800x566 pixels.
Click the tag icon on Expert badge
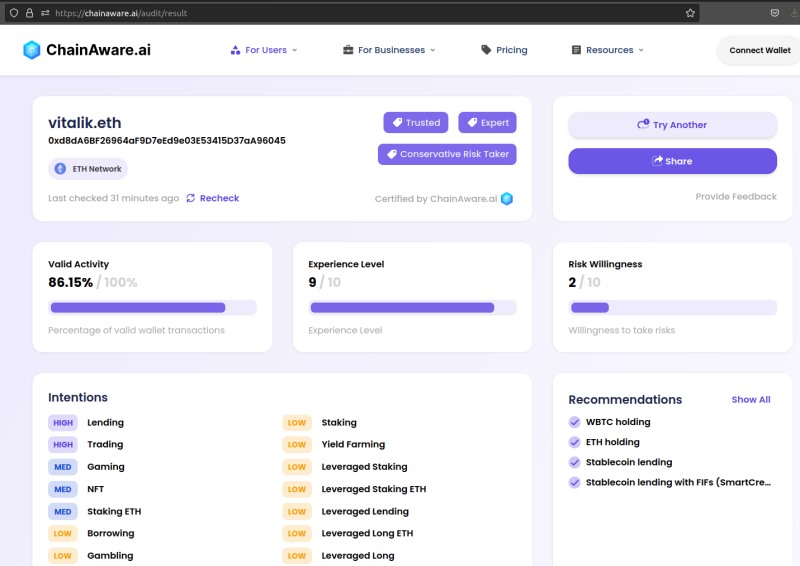472,122
